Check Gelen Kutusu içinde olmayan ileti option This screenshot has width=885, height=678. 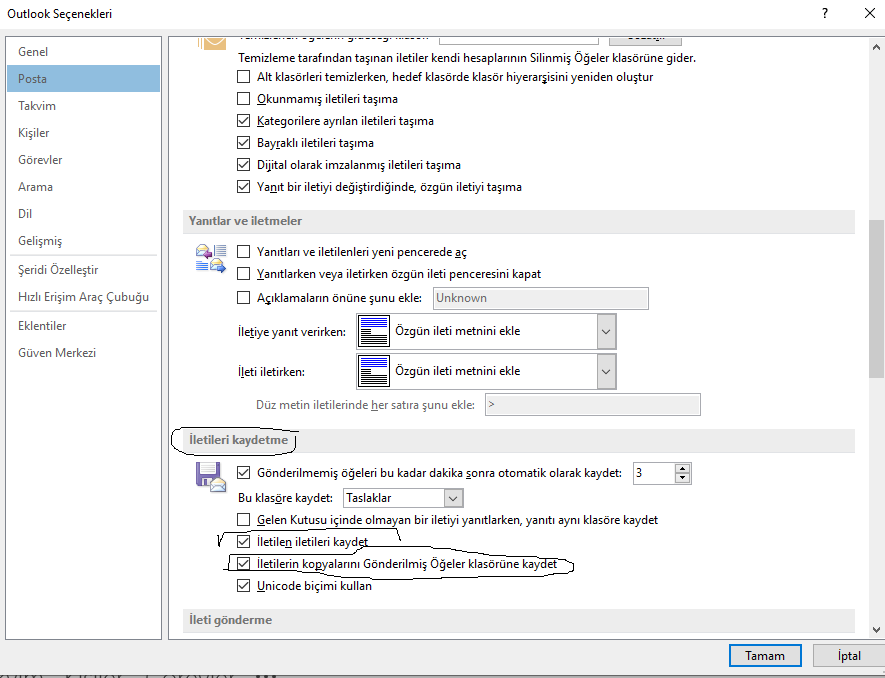[x=243, y=520]
